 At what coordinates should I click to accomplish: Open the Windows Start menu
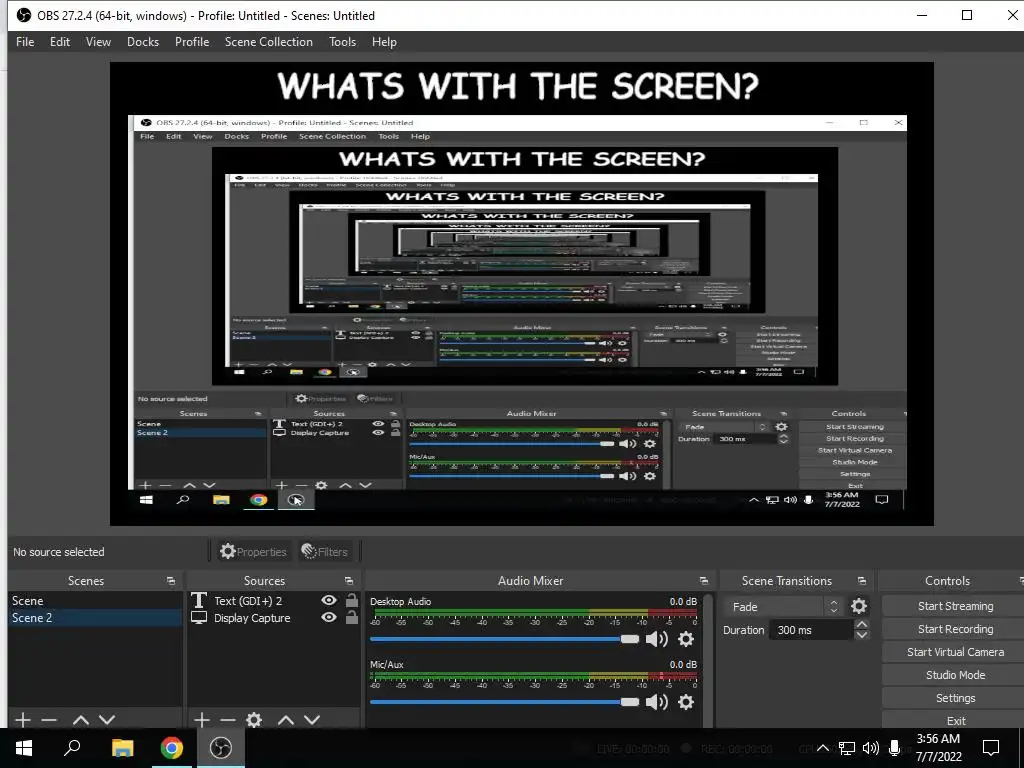(24, 748)
